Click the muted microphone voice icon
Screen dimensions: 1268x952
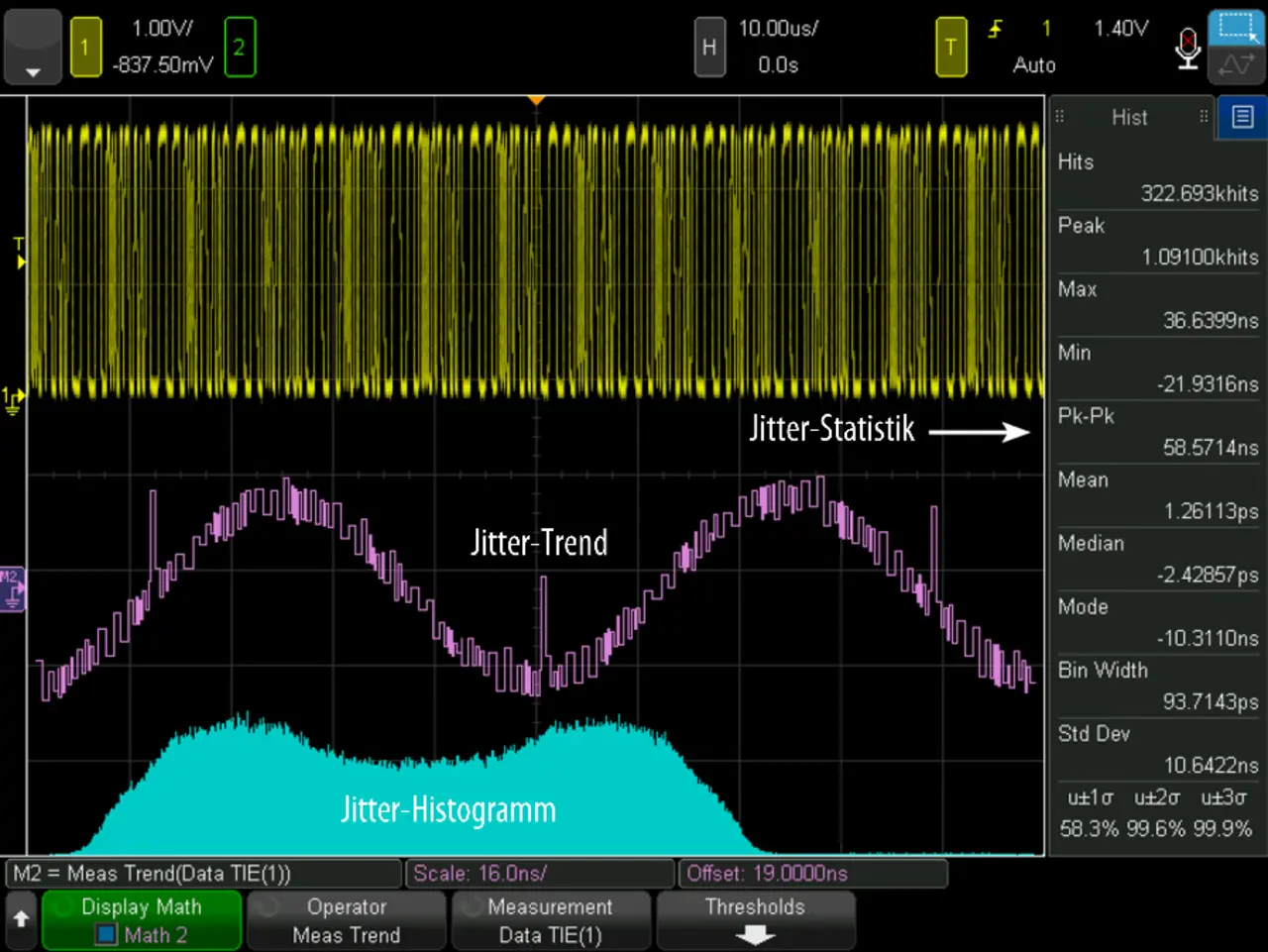1188,48
